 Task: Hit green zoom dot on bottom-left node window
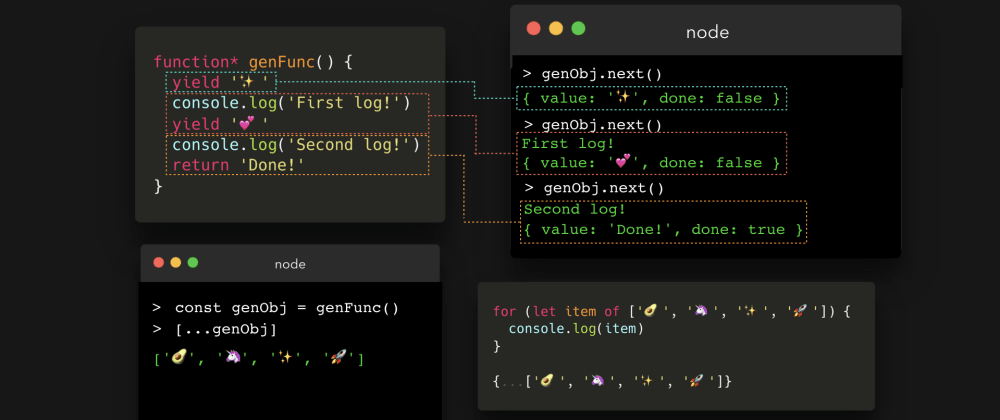point(193,263)
